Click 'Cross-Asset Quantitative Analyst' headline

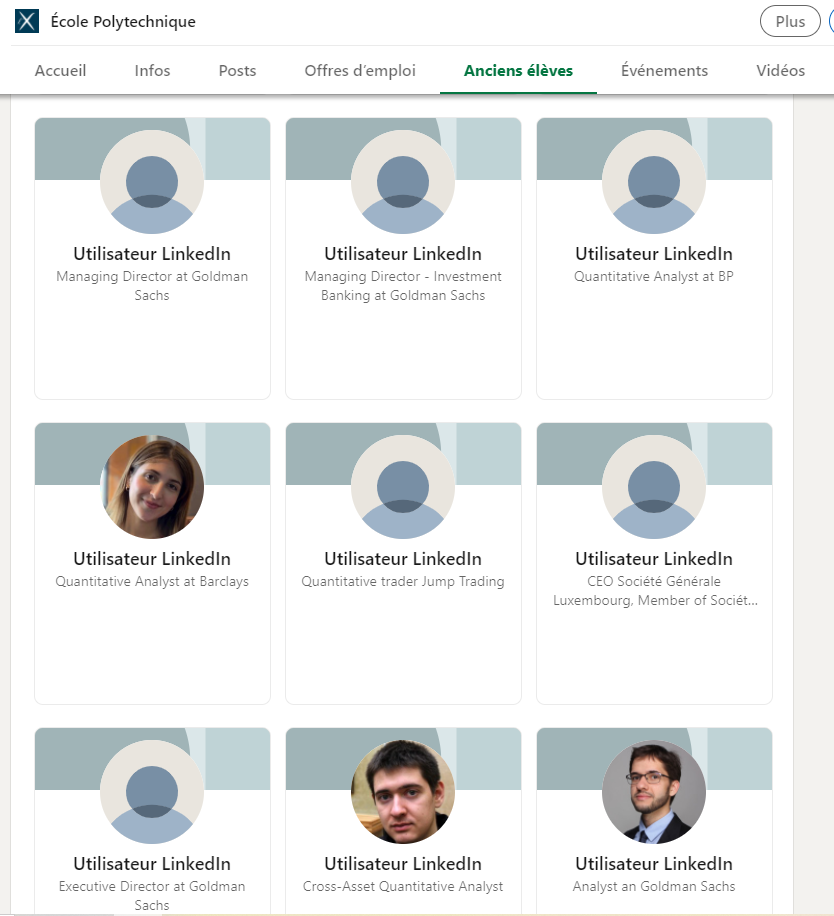tap(403, 886)
